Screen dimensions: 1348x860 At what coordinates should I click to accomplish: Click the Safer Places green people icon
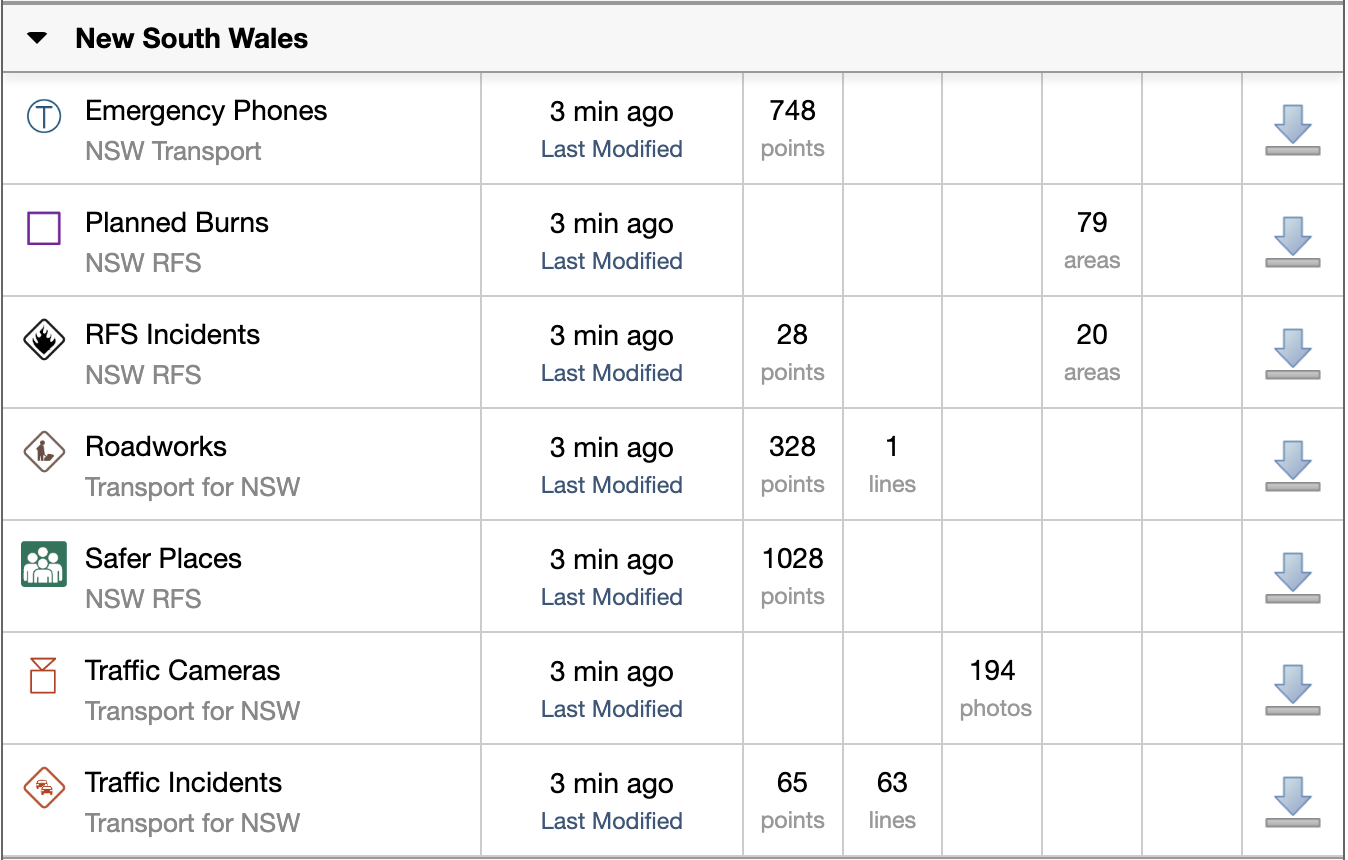click(x=44, y=564)
